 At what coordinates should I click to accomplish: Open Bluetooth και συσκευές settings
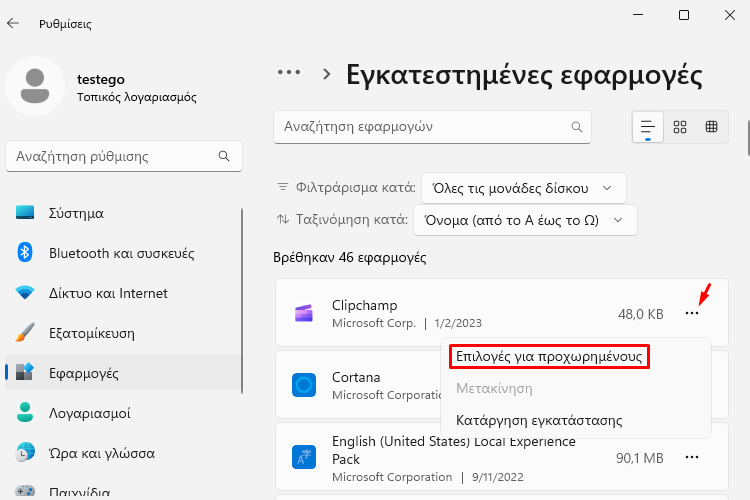123,253
